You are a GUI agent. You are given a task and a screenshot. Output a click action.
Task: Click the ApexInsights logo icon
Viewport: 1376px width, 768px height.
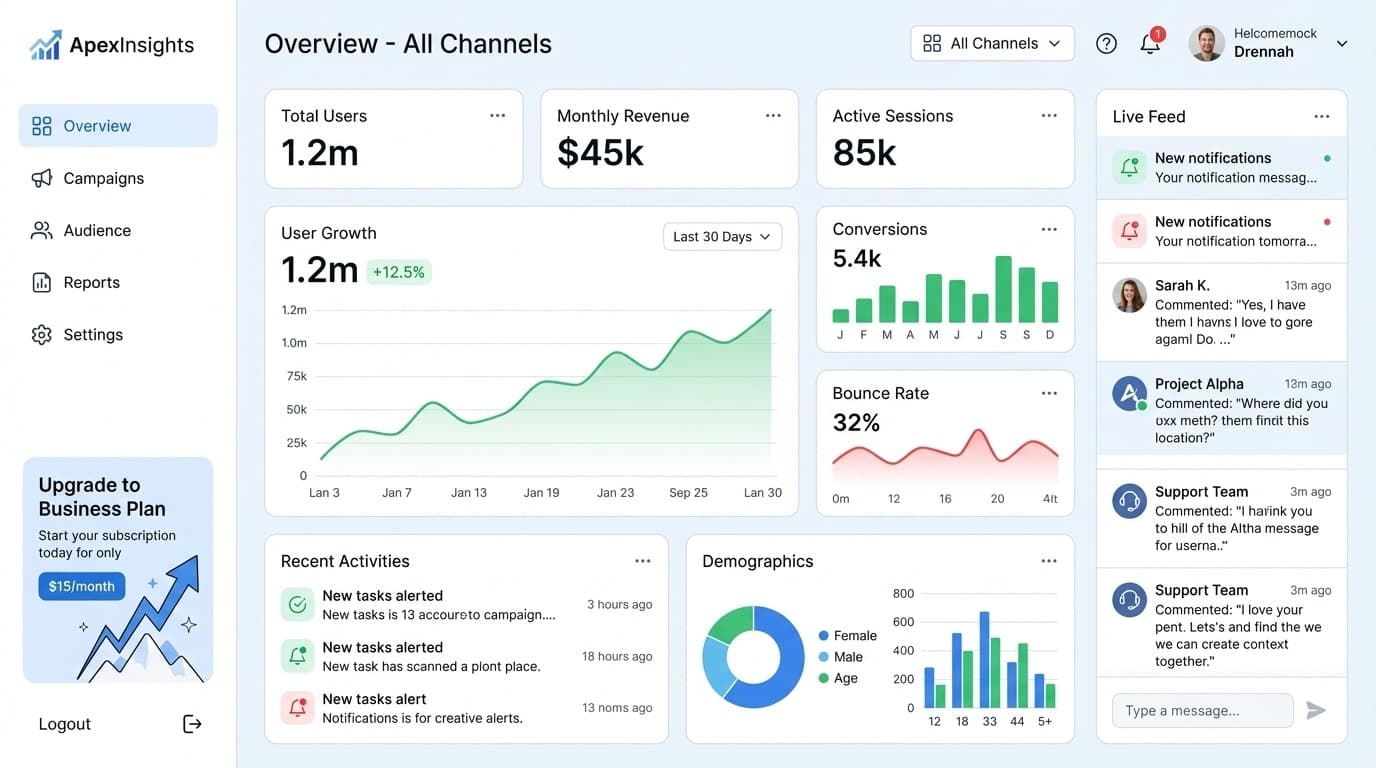point(45,45)
